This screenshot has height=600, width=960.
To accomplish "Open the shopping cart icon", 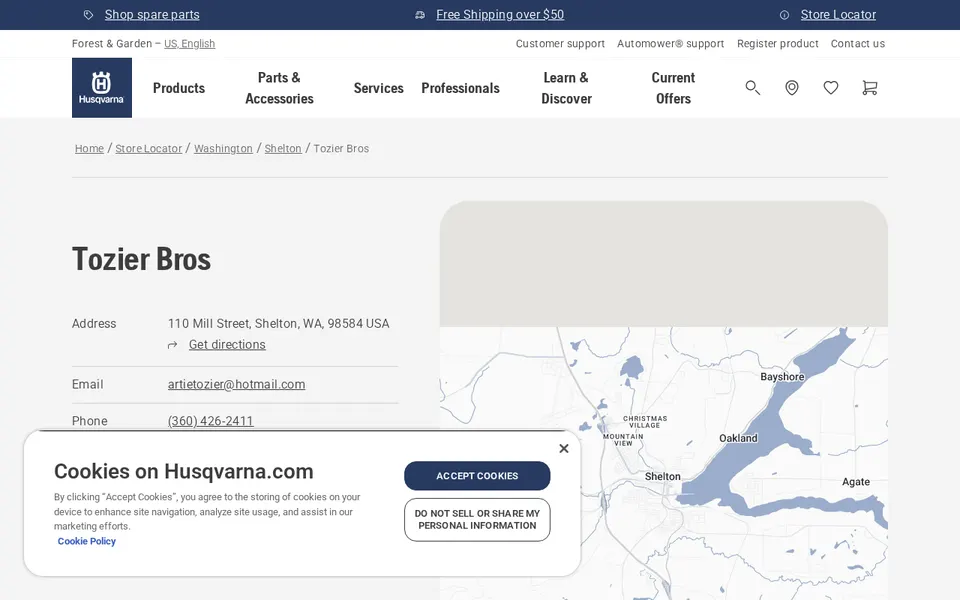I will pos(869,88).
